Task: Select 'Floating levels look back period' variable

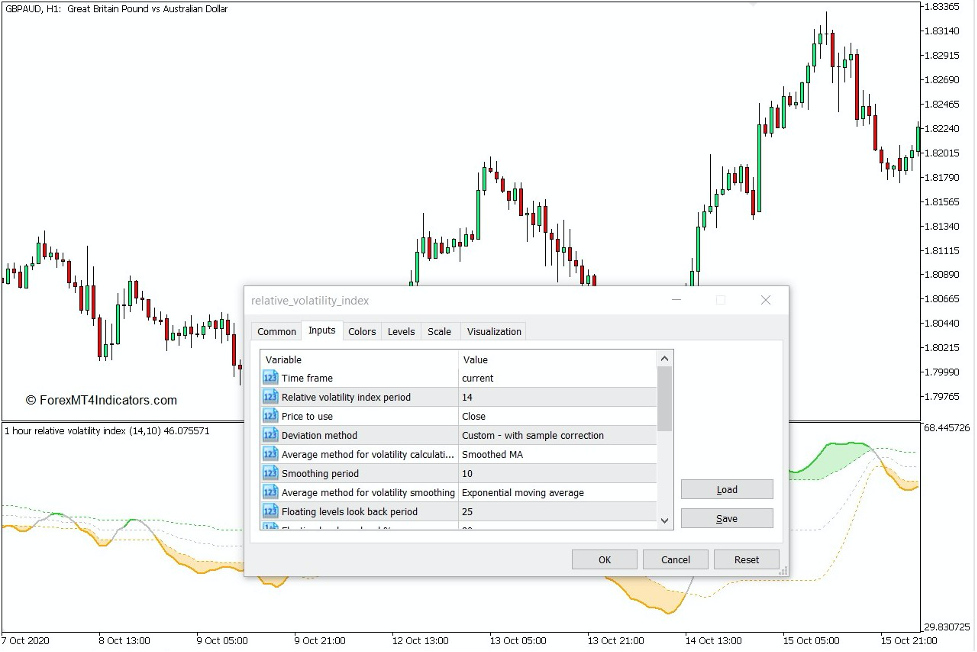Action: 349,511
